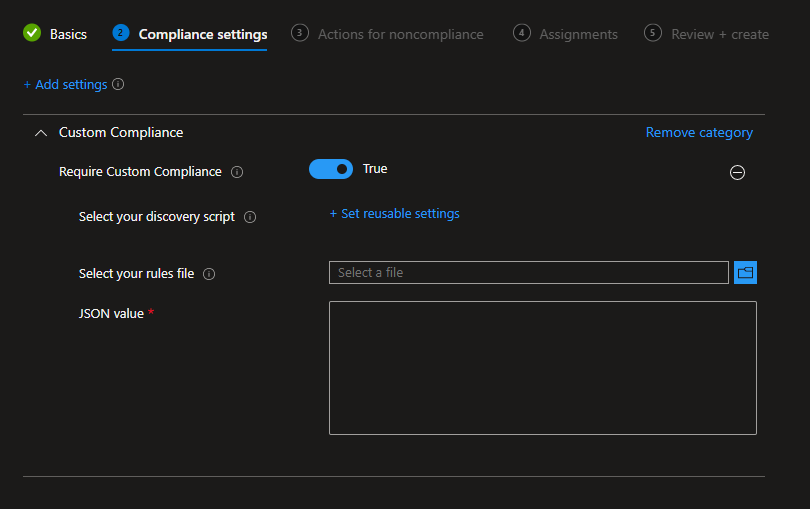Click info icon beside Add settings

118,85
